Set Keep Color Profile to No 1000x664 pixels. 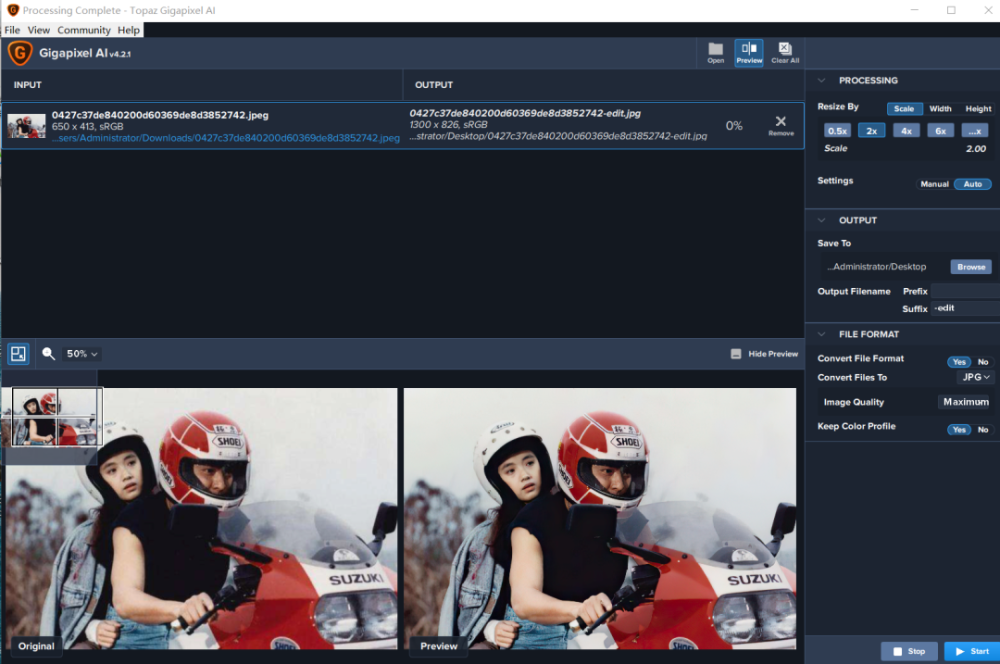coord(983,430)
